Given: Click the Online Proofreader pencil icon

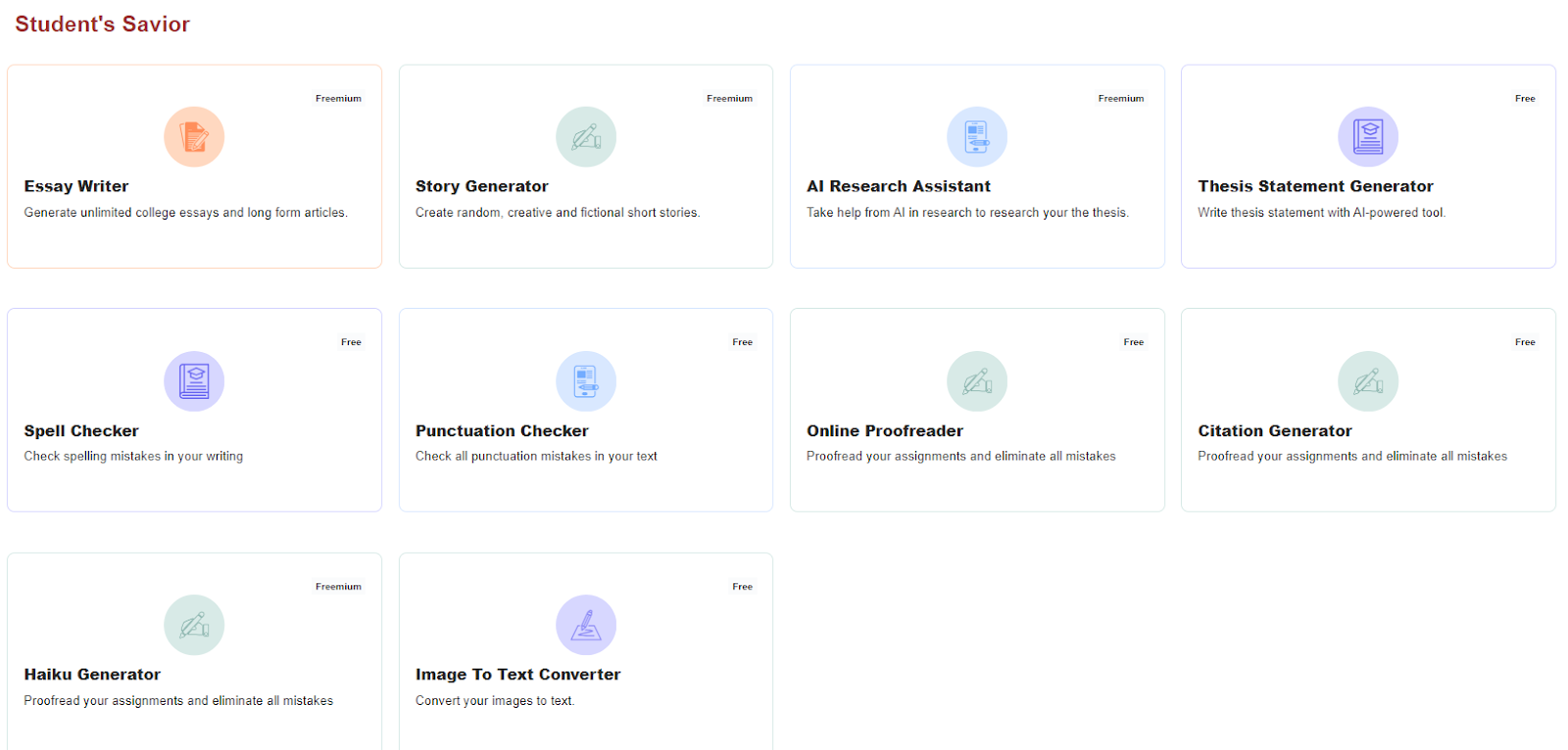Looking at the screenshot, I should point(977,380).
